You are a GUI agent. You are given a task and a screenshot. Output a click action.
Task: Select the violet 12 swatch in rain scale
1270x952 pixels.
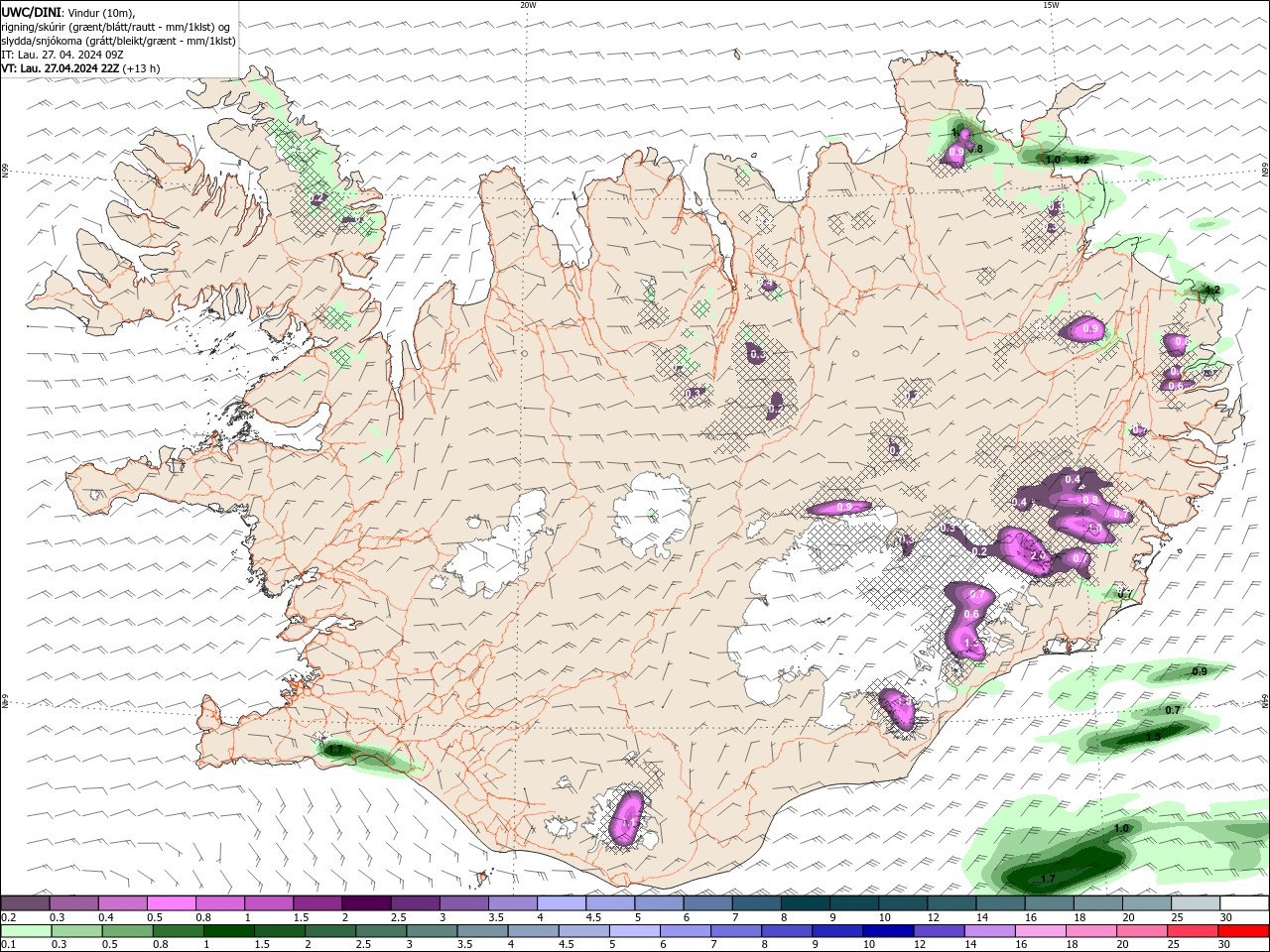tap(940, 930)
